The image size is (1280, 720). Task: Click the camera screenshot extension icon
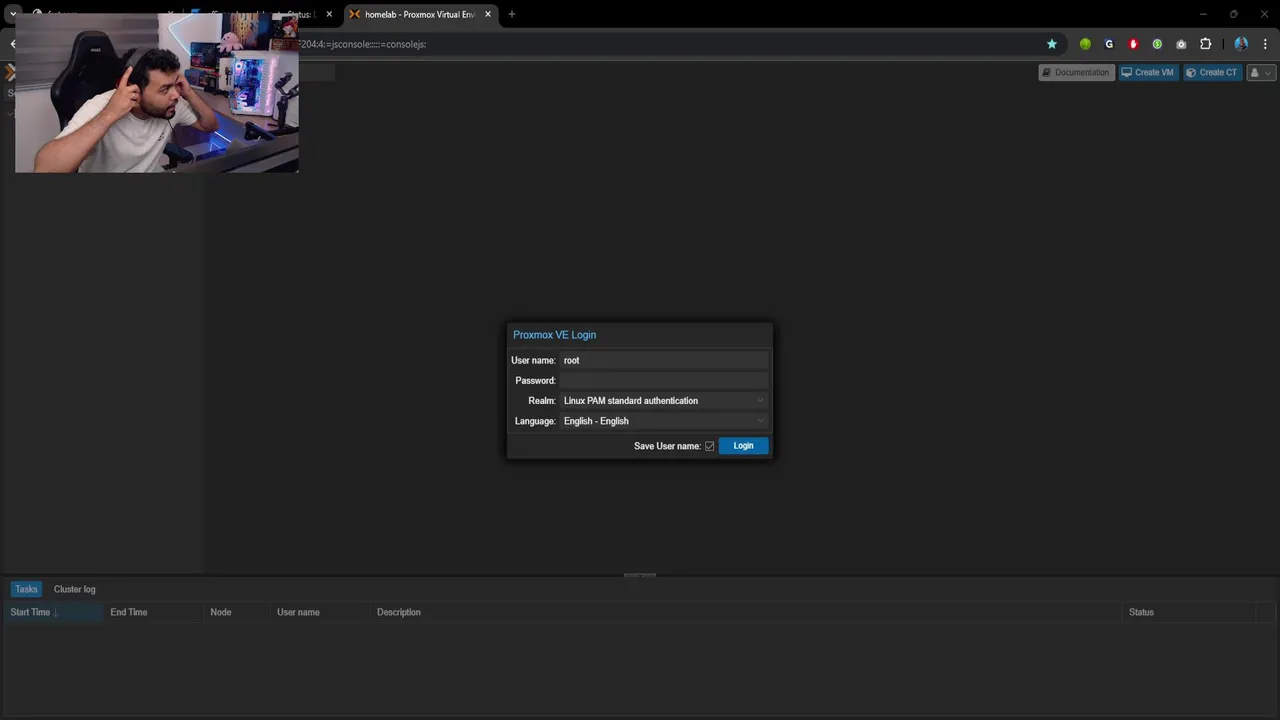tap(1181, 44)
